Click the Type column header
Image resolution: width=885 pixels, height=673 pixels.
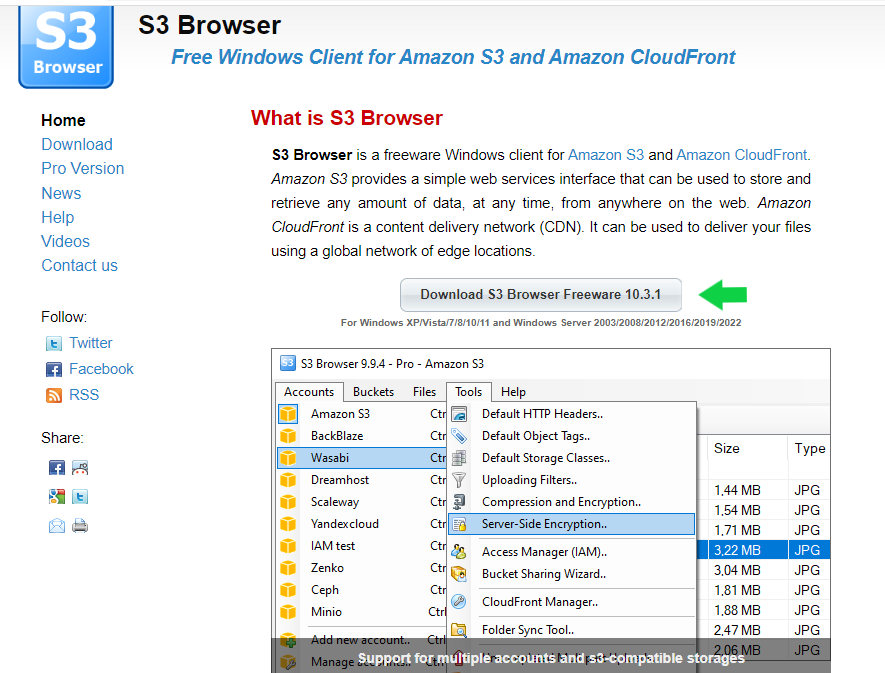click(x=809, y=449)
